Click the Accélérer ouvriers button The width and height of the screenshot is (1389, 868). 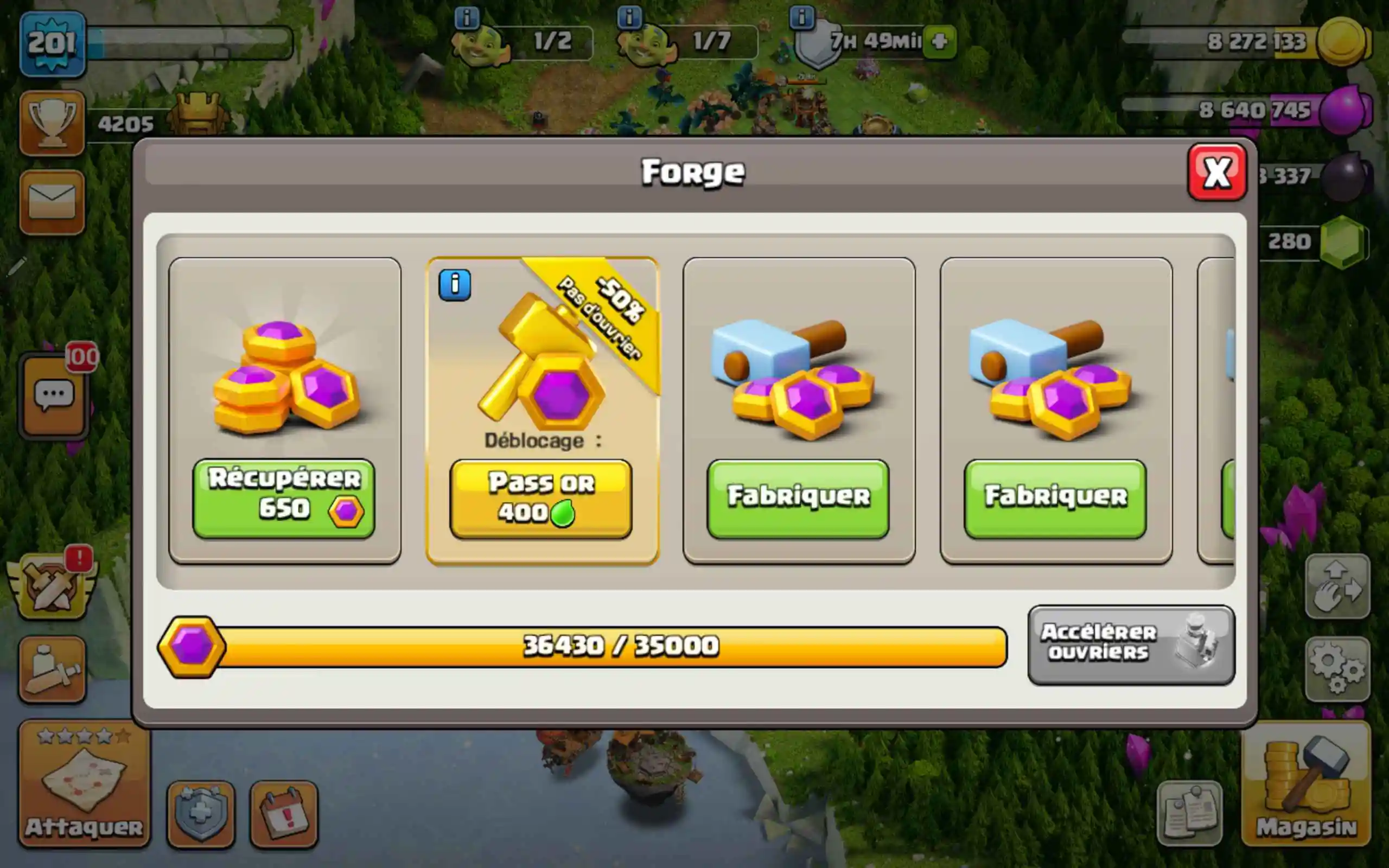pyautogui.click(x=1131, y=644)
